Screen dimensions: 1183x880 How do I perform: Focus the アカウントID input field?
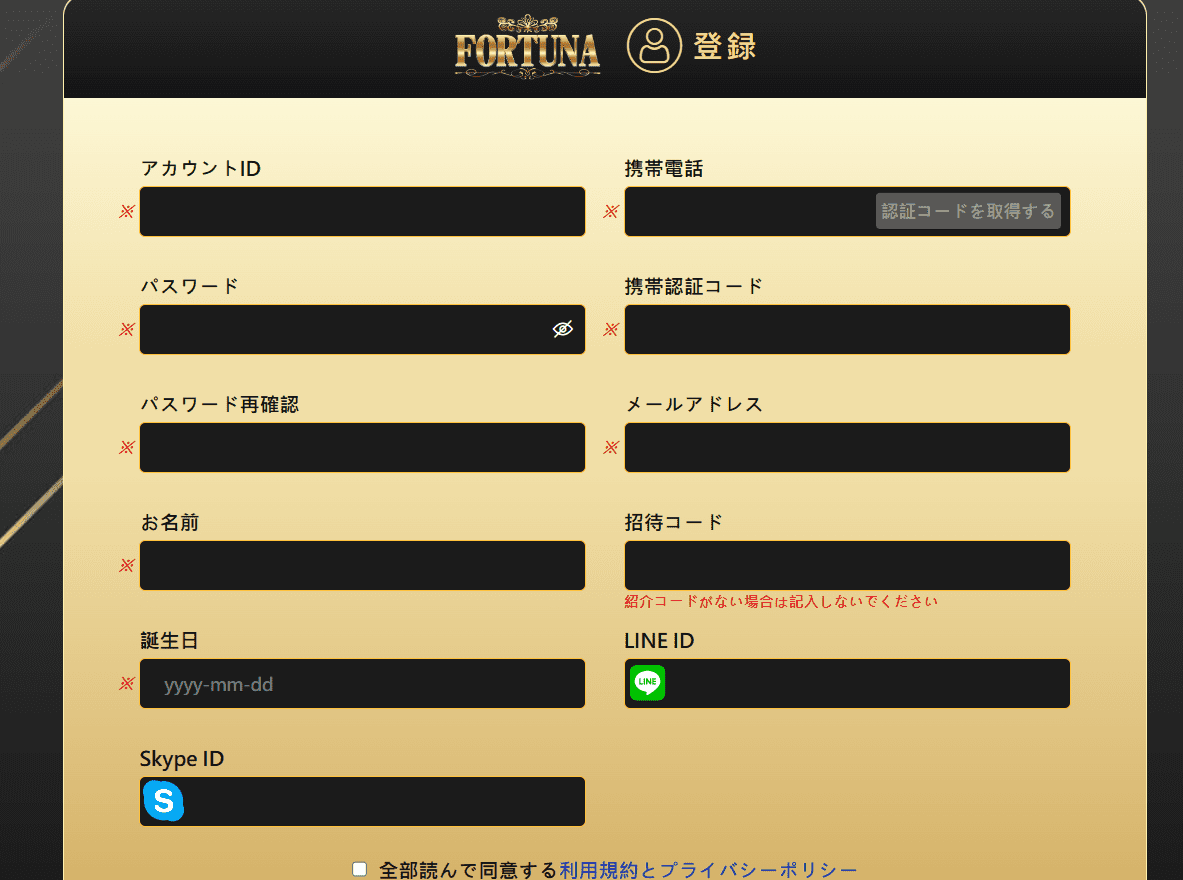362,211
